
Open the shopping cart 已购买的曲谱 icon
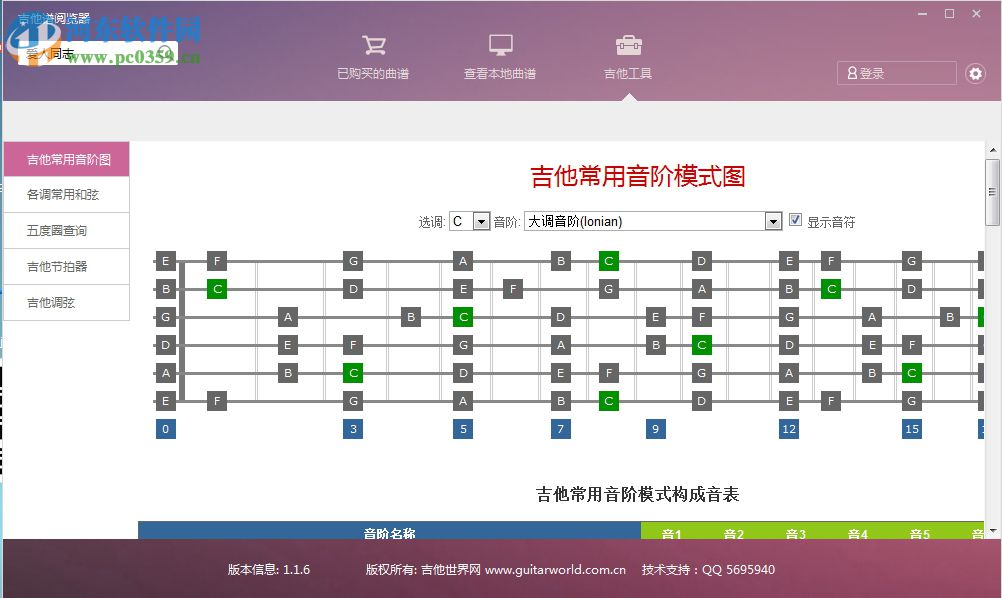[x=374, y=45]
